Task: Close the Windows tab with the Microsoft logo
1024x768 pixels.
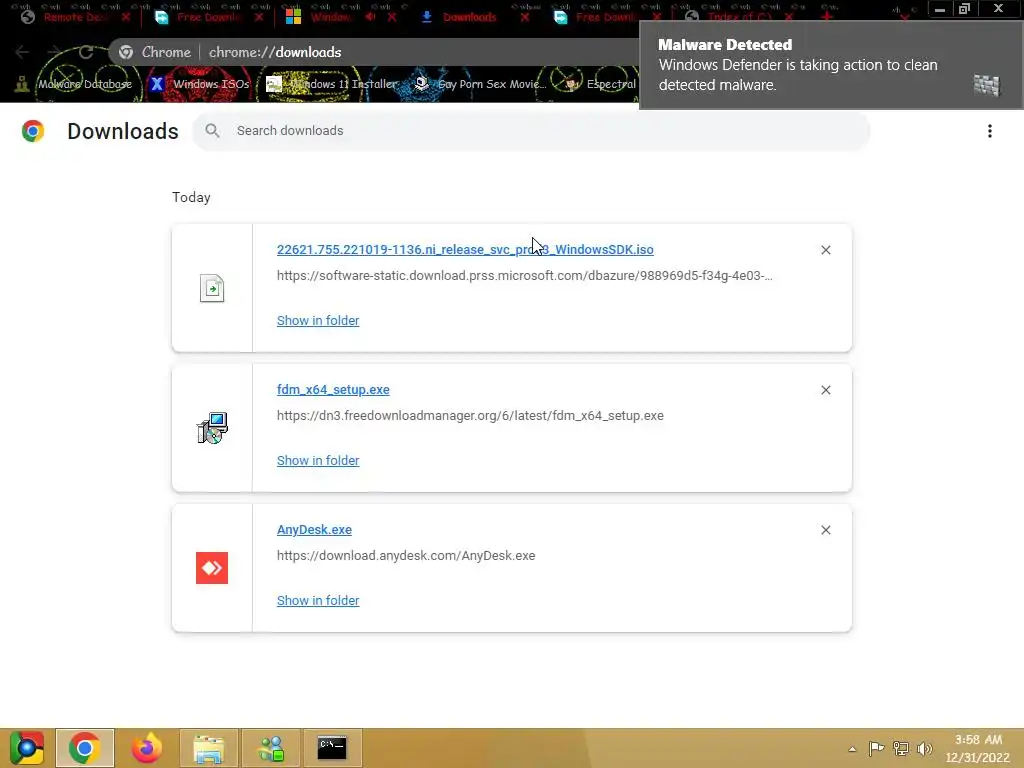Action: pos(391,17)
